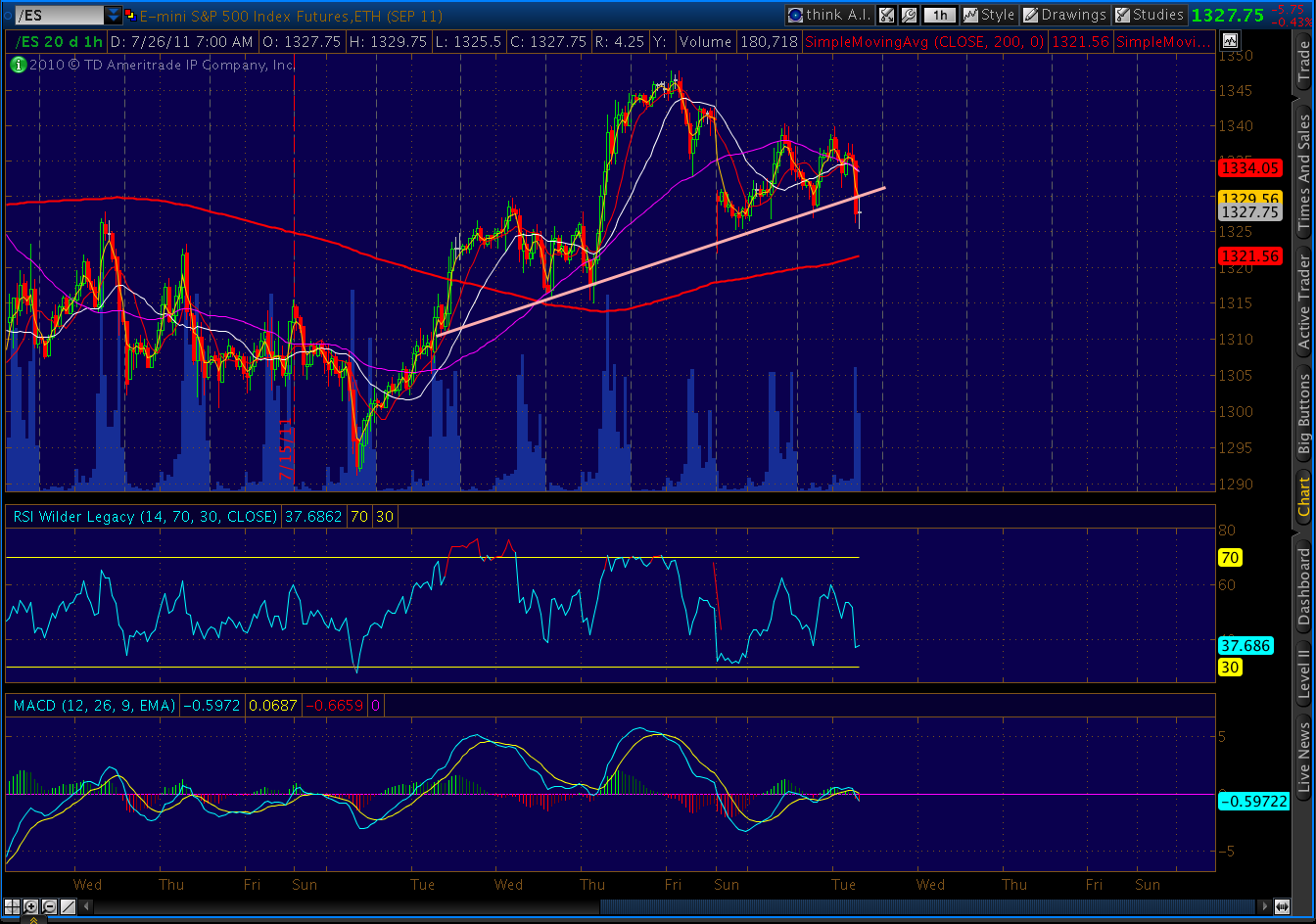
Task: Click the yellow 30 RSI level bubble
Action: tap(1230, 668)
